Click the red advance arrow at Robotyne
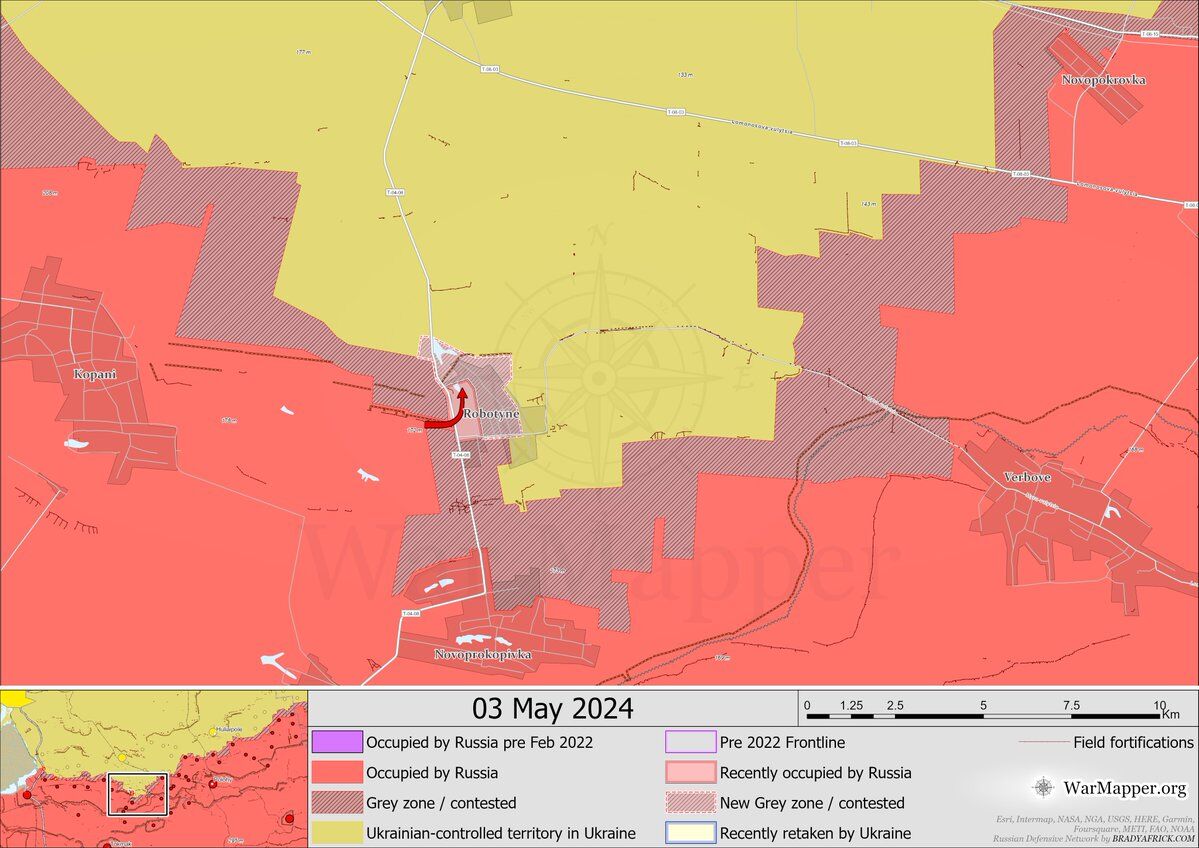Viewport: 1199px width, 848px height. pos(452,414)
